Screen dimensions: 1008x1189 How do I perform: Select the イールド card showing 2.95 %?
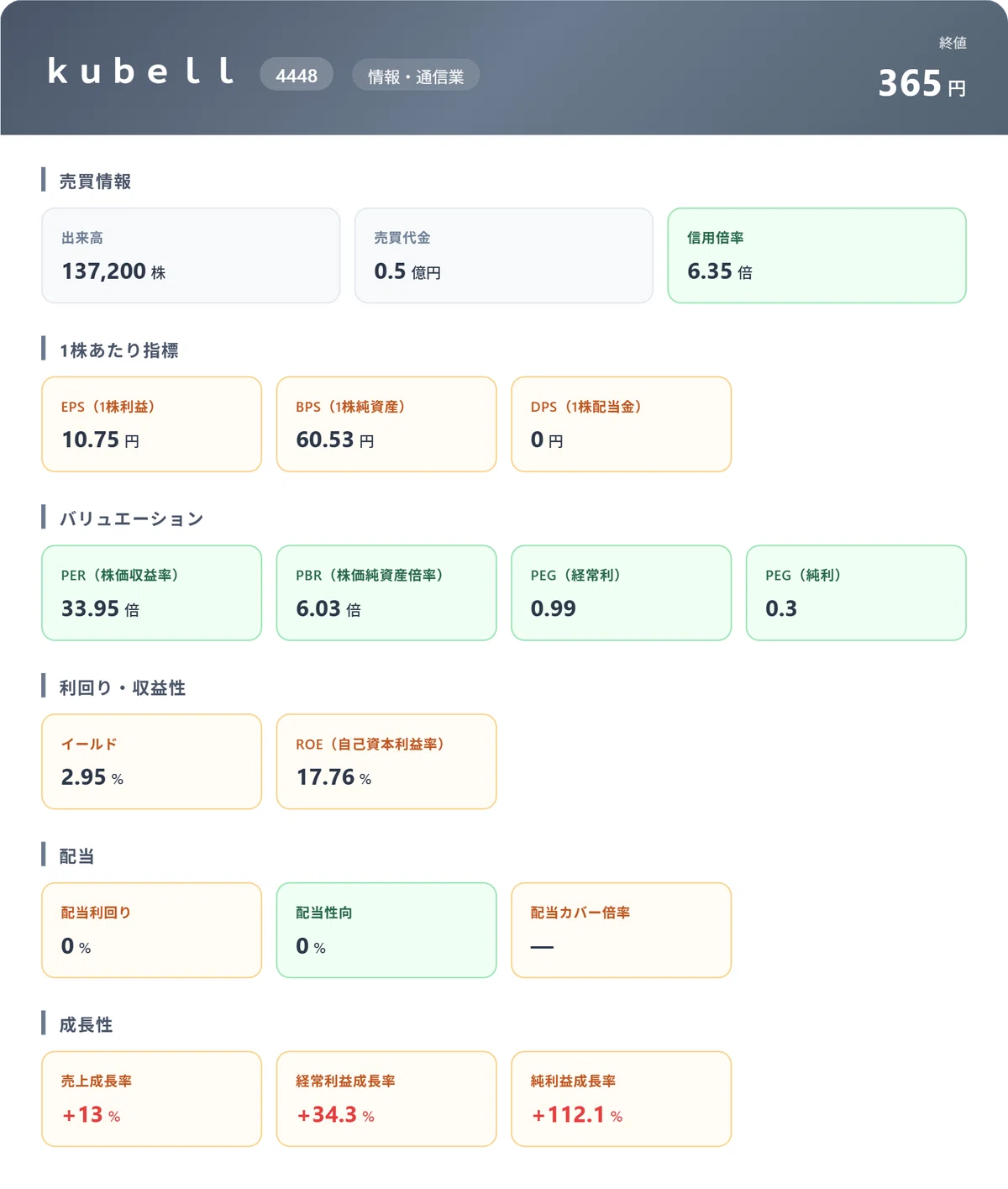(x=152, y=762)
